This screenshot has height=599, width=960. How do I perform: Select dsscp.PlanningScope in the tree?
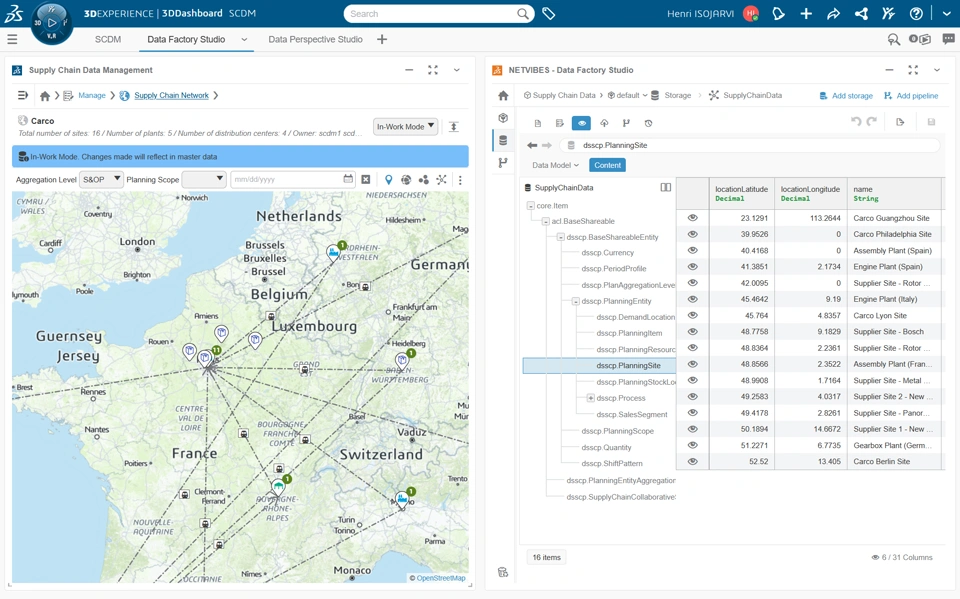coord(618,431)
